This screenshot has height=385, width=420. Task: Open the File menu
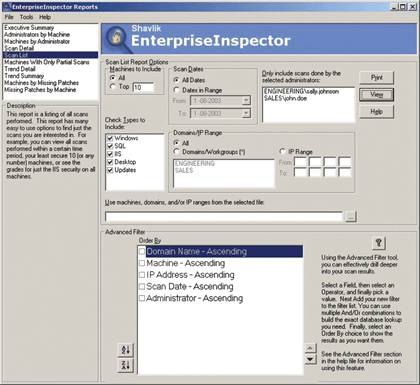point(9,17)
